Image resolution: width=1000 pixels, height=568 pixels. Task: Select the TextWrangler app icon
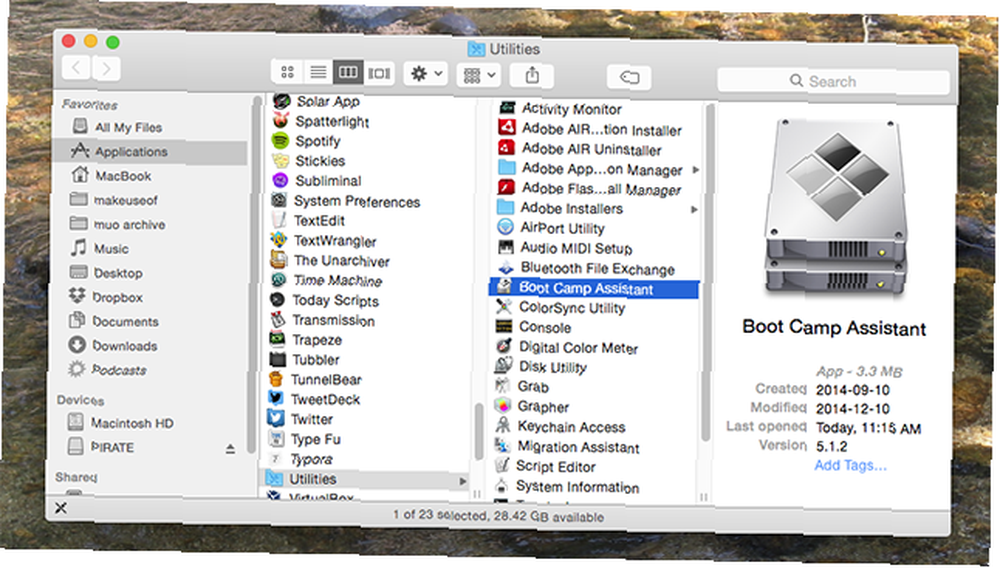click(279, 240)
